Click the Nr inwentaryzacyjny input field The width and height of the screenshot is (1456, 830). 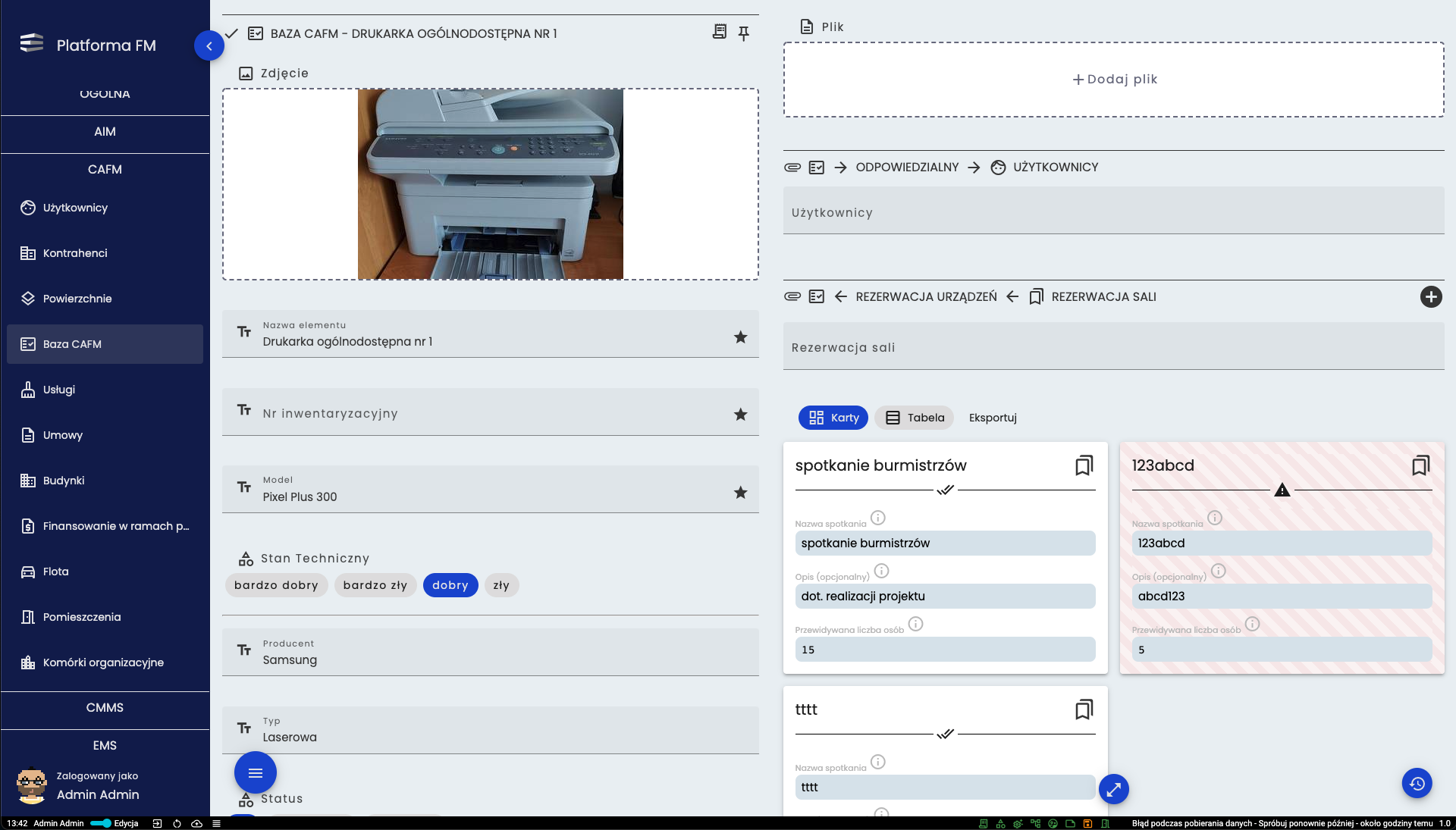coord(491,412)
